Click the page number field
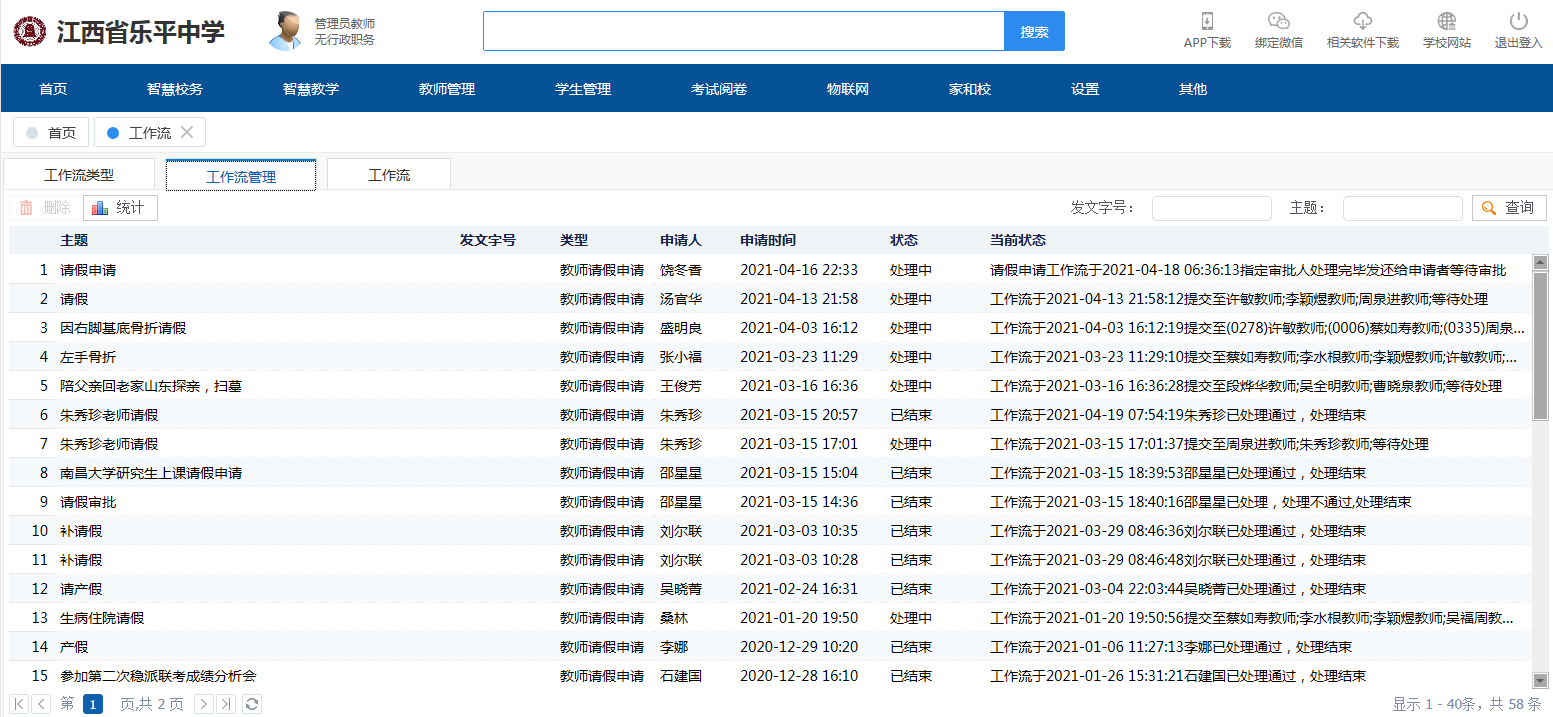1553x717 pixels. click(93, 704)
